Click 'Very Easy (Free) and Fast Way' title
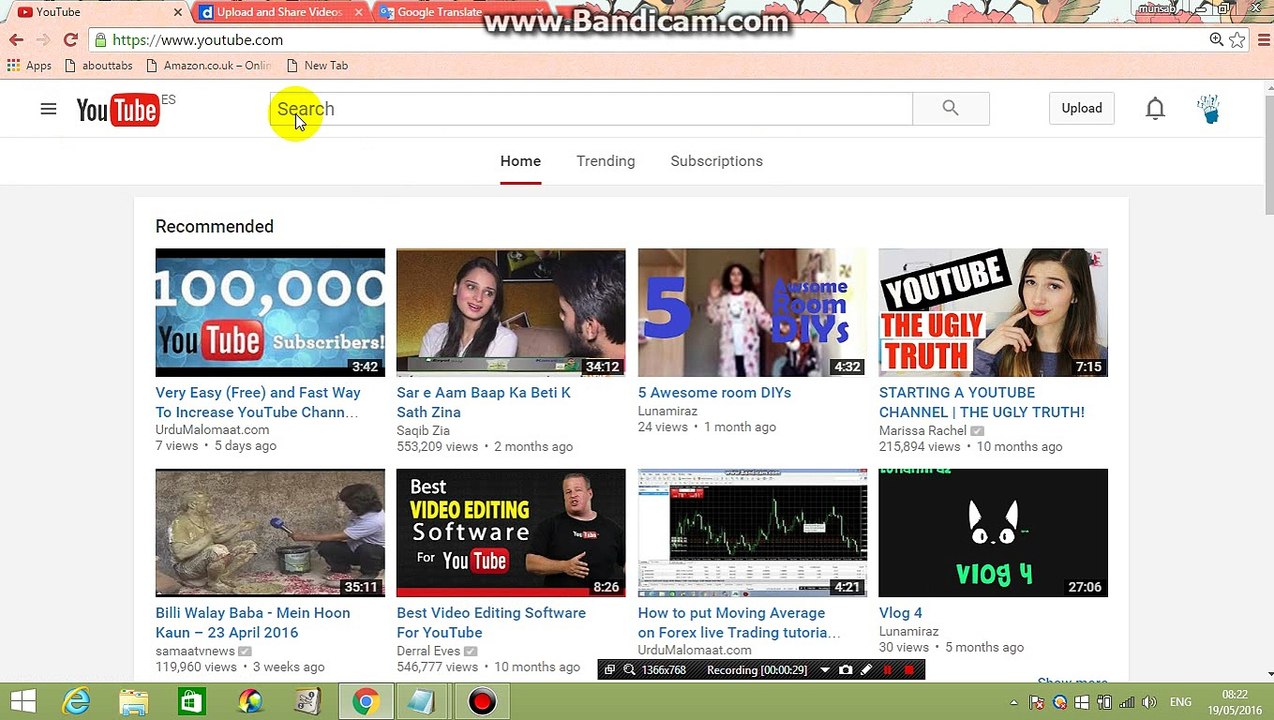 pos(258,402)
